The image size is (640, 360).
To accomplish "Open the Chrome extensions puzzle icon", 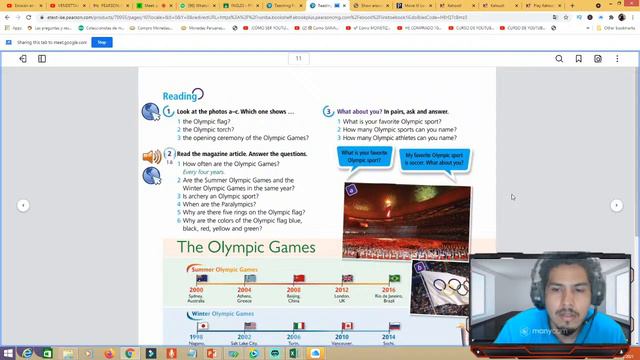I will click(611, 18).
